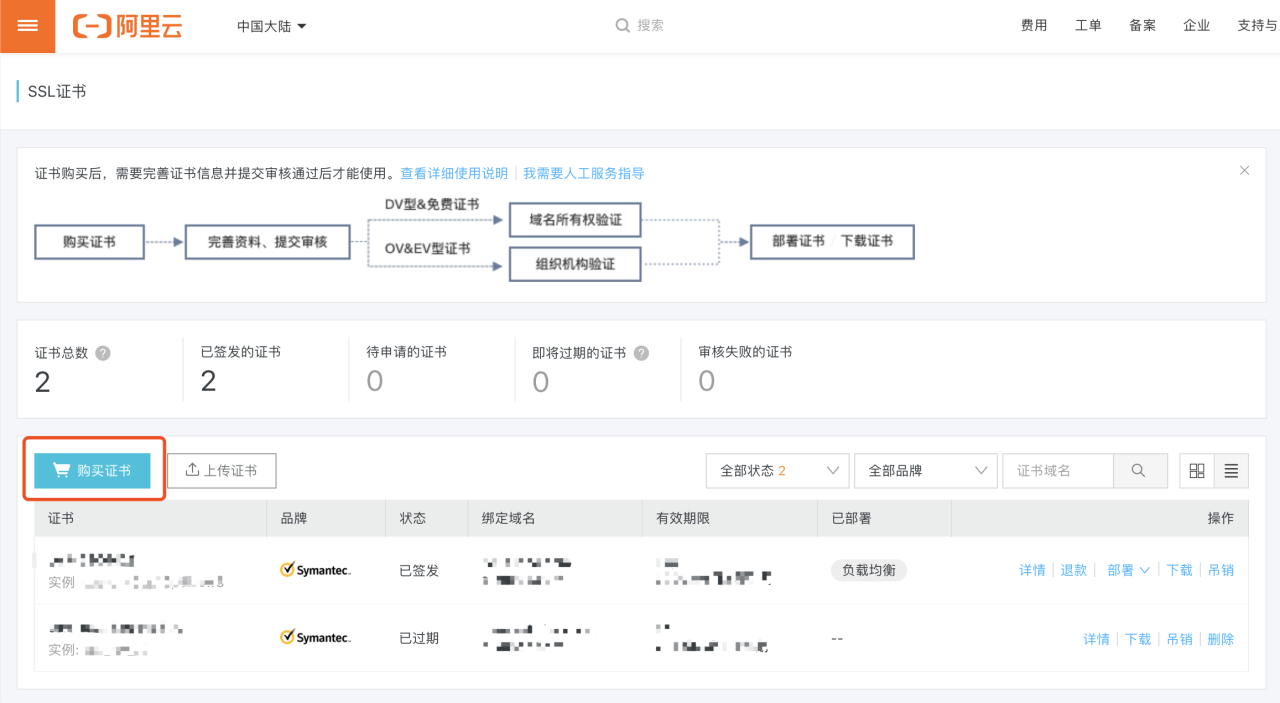Open the orange hamburger menu
Image resolution: width=1280 pixels, height=703 pixels.
(x=28, y=26)
